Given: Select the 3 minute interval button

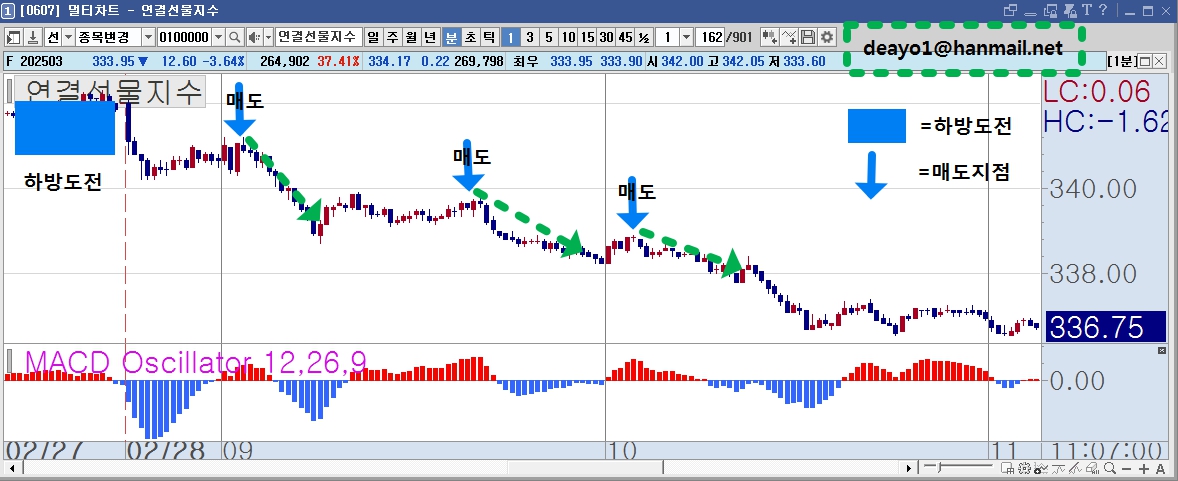Looking at the screenshot, I should point(530,37).
